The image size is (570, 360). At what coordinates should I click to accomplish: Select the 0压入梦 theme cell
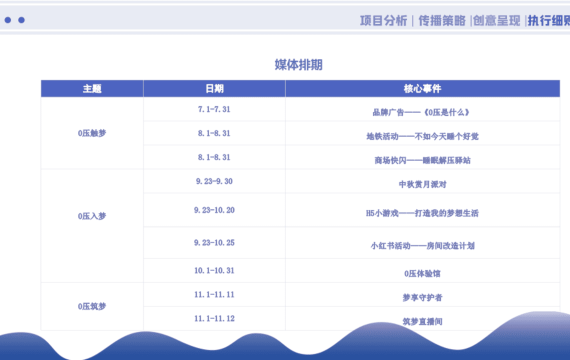click(x=92, y=226)
